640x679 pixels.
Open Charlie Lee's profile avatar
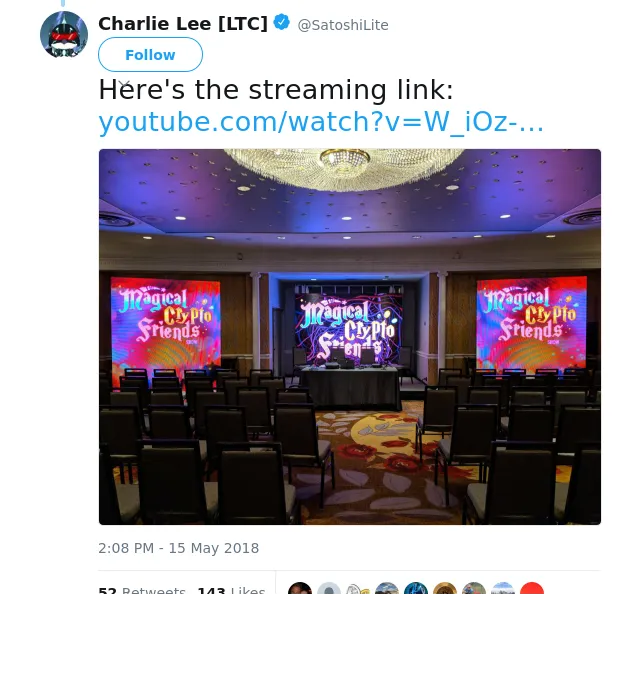pos(64,35)
